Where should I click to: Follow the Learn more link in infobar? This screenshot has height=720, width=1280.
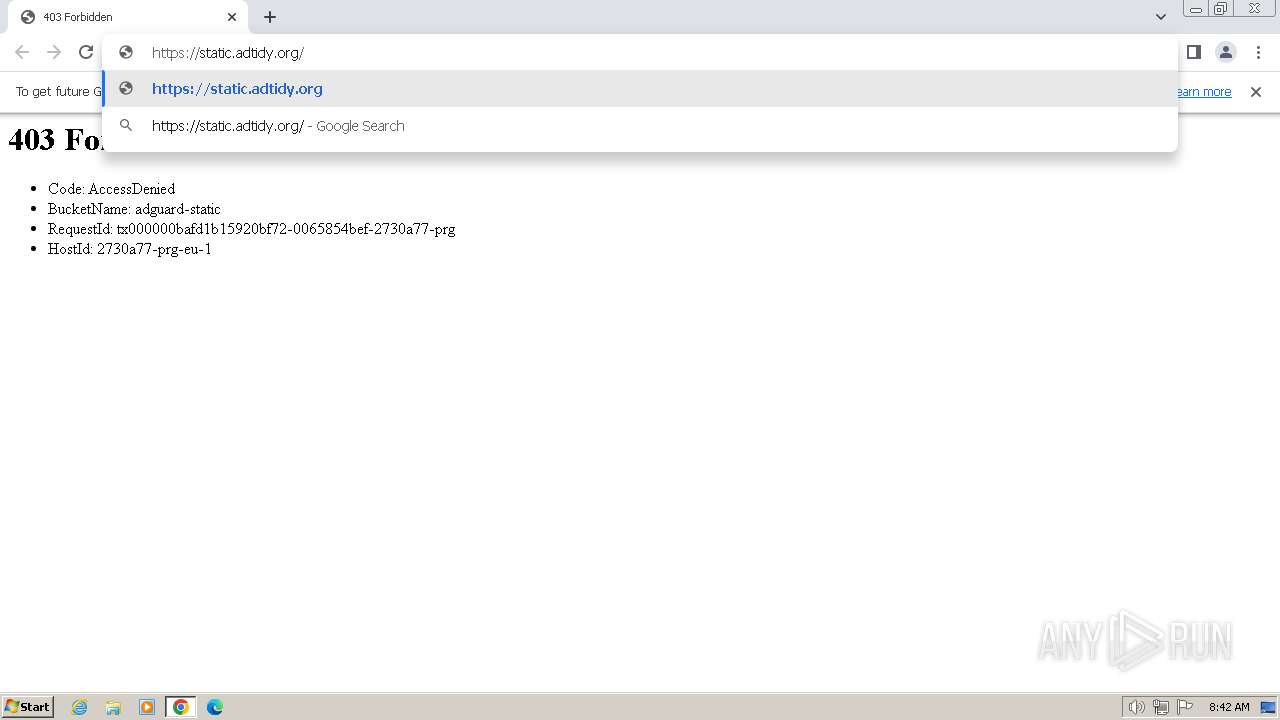1202,92
